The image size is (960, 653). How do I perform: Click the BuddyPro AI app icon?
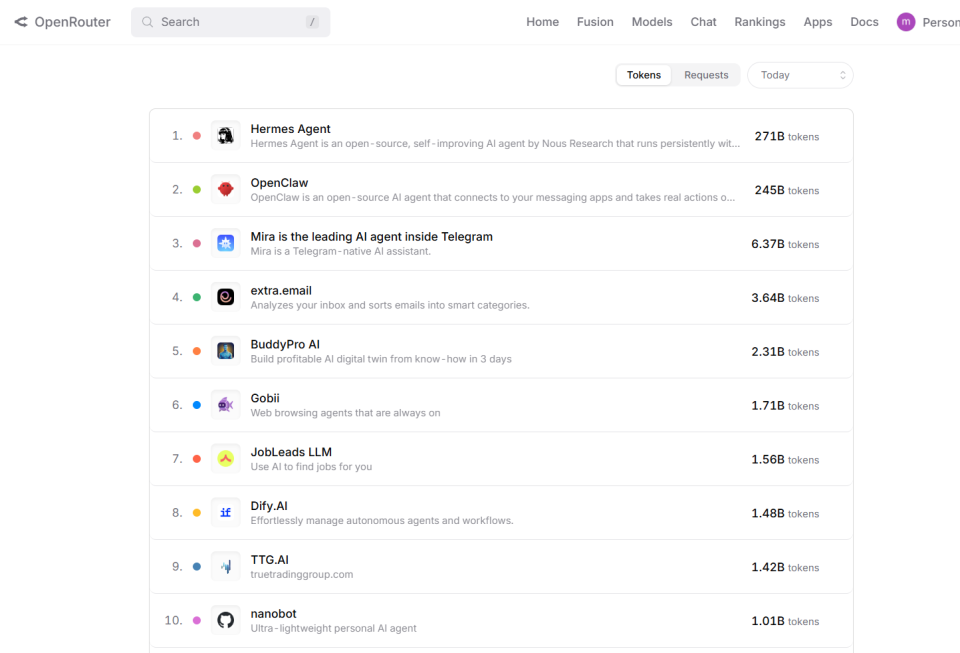tap(226, 351)
